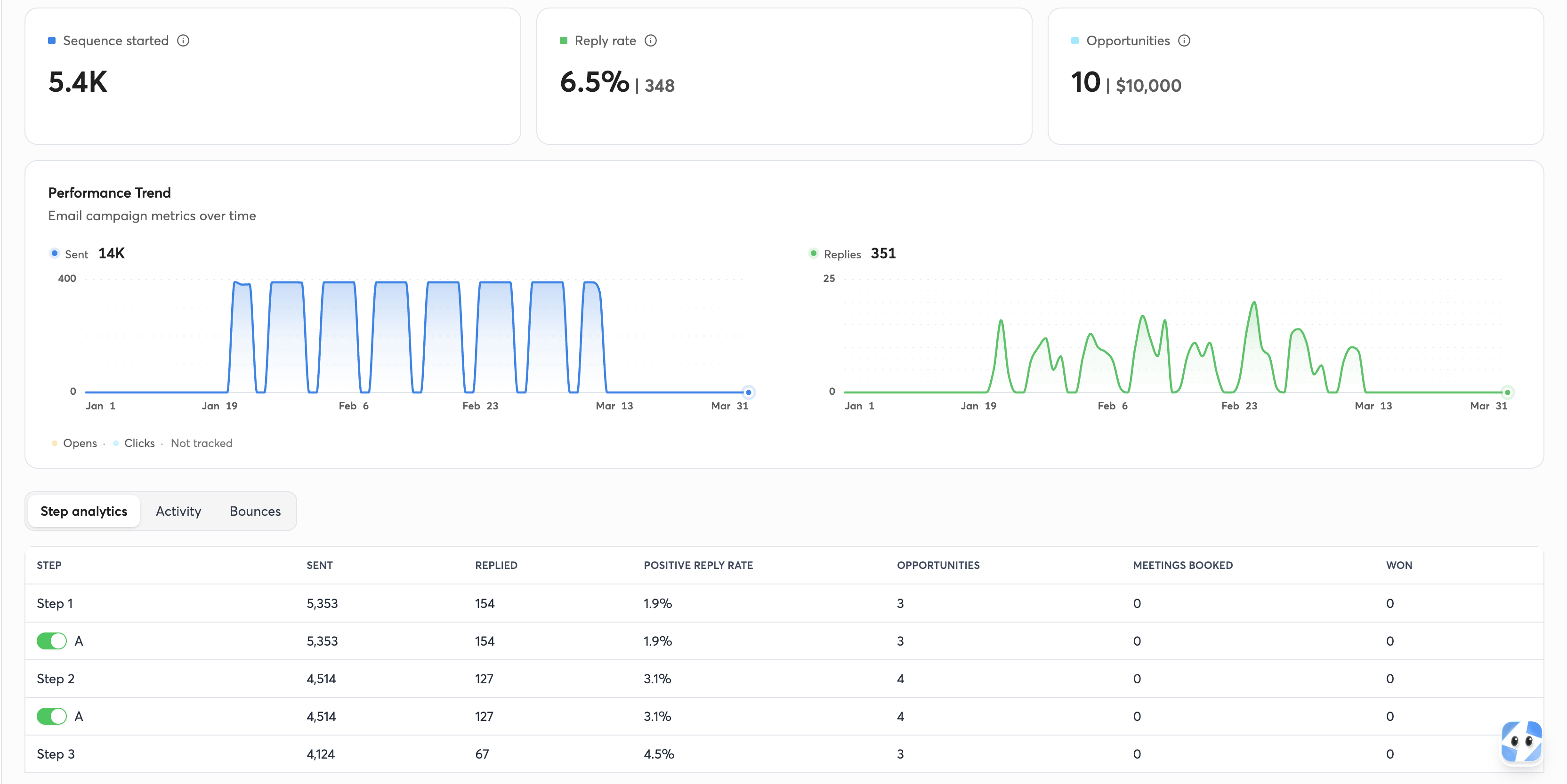The width and height of the screenshot is (1567, 784).
Task: Select the Step 1 row label
Action: [55, 603]
